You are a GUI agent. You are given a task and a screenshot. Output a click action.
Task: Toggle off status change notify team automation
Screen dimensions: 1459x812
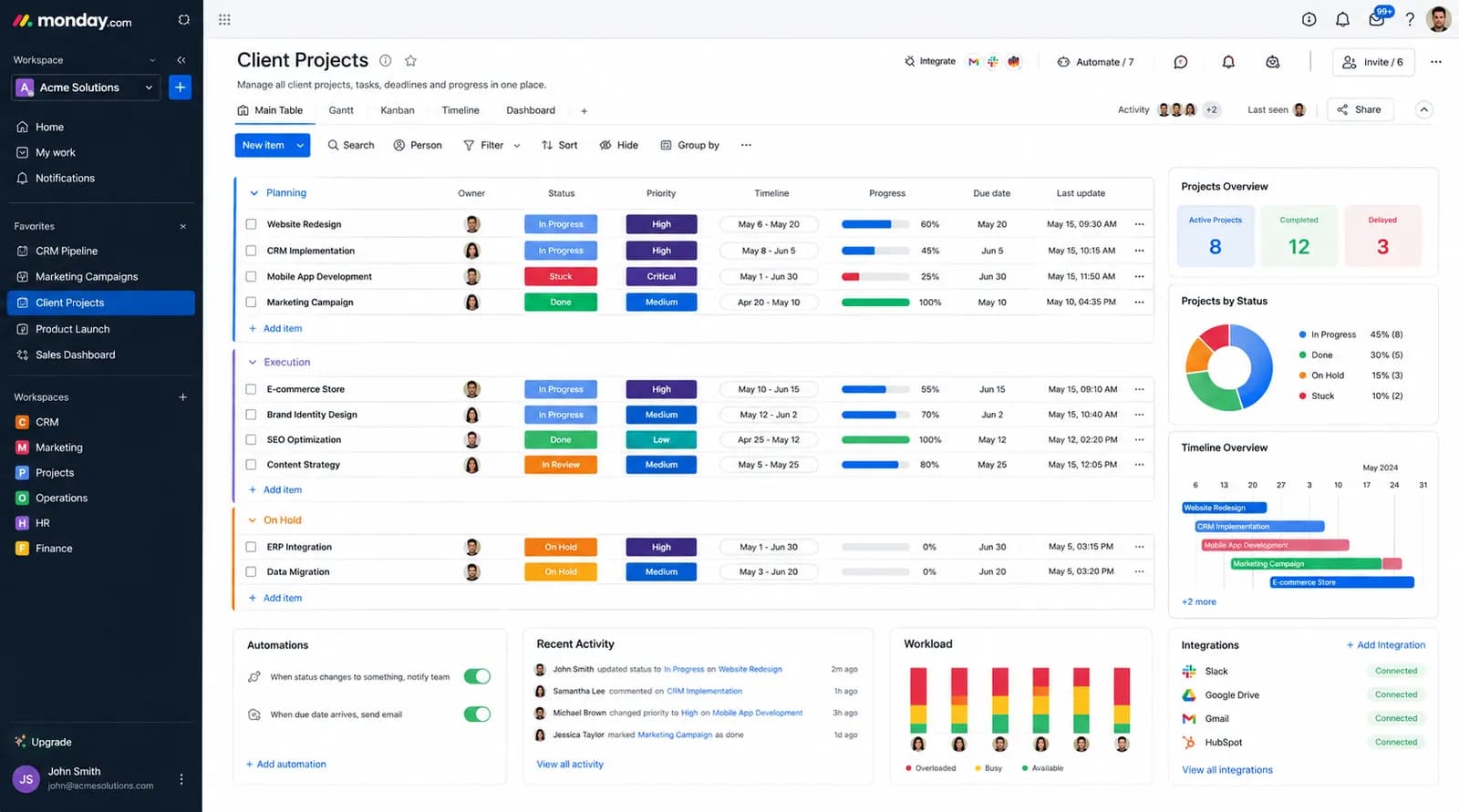[x=477, y=676]
